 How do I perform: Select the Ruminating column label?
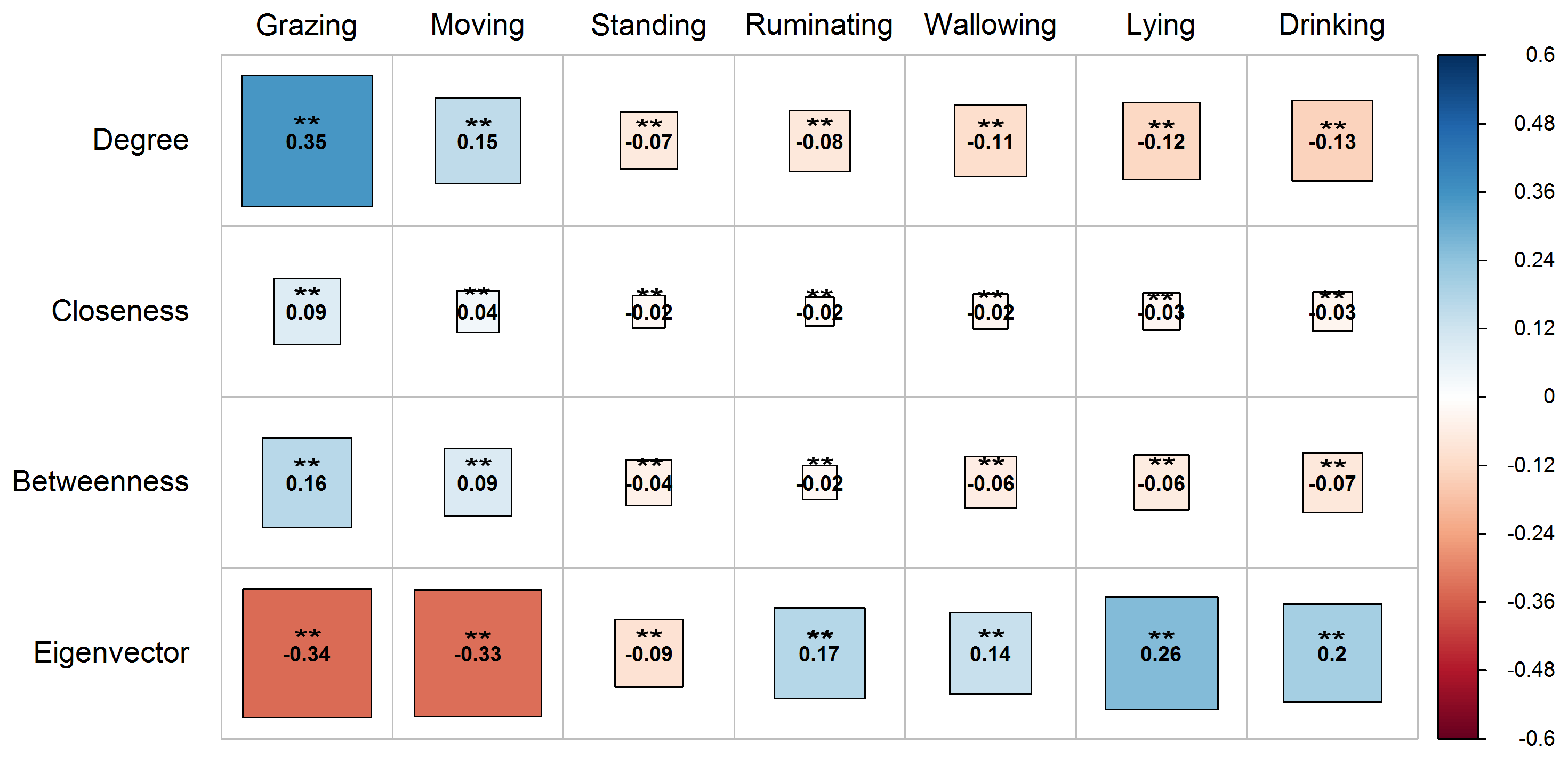point(819,26)
